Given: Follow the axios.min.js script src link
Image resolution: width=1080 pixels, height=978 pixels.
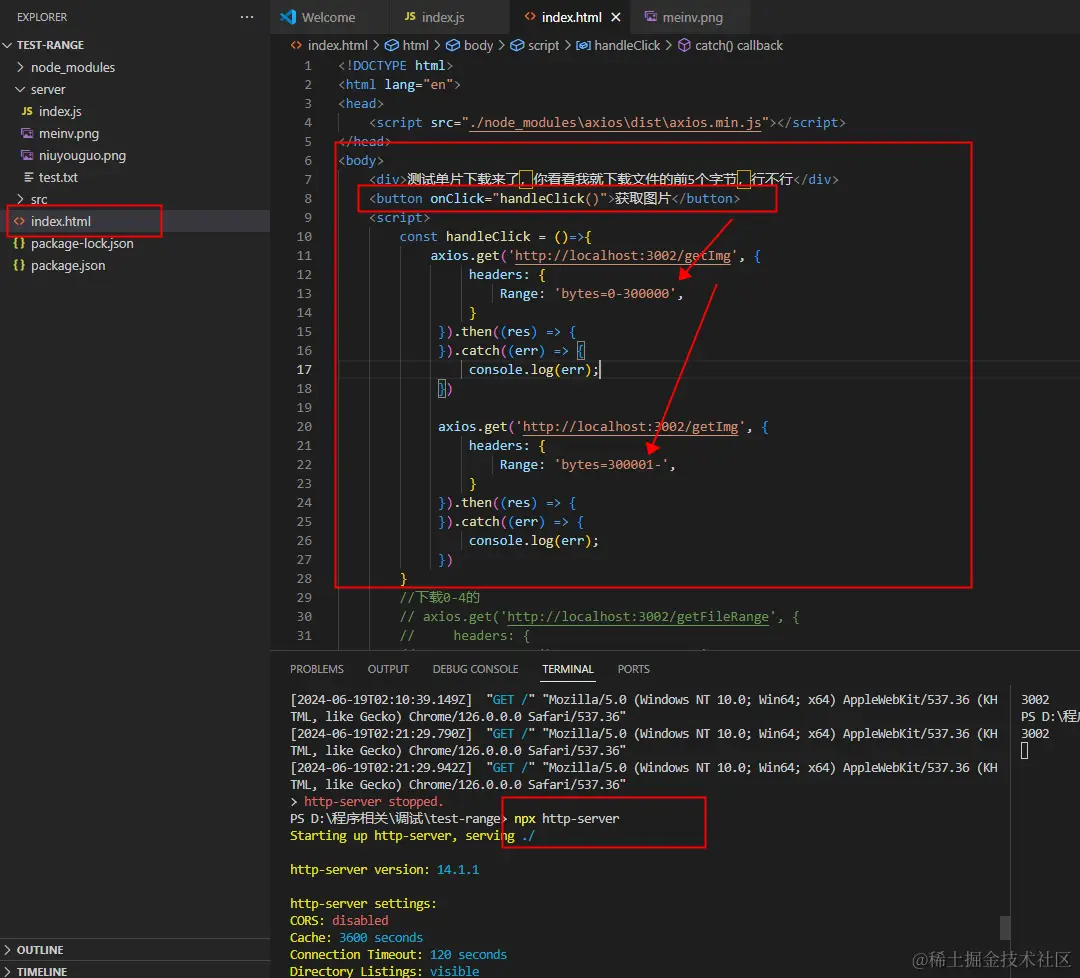Looking at the screenshot, I should tap(615, 123).
